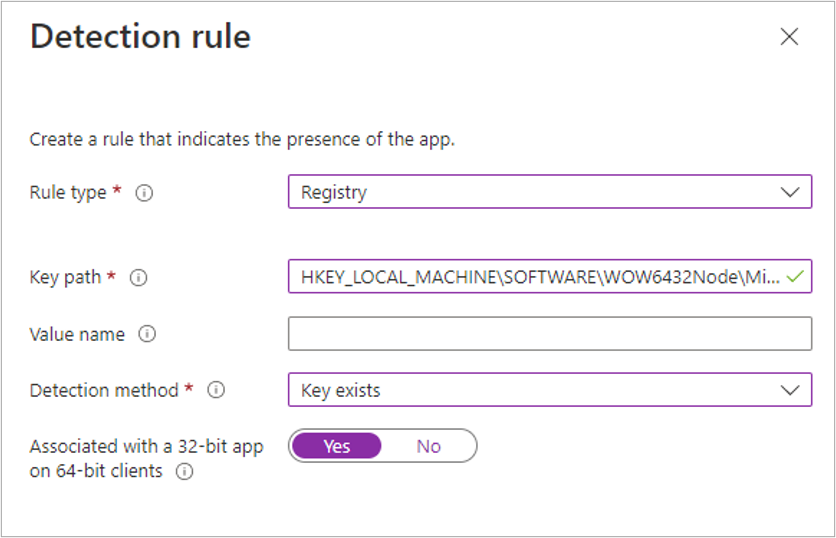Switch 32-bit app toggle to No
Viewport: 836px width, 538px height.
[x=428, y=446]
